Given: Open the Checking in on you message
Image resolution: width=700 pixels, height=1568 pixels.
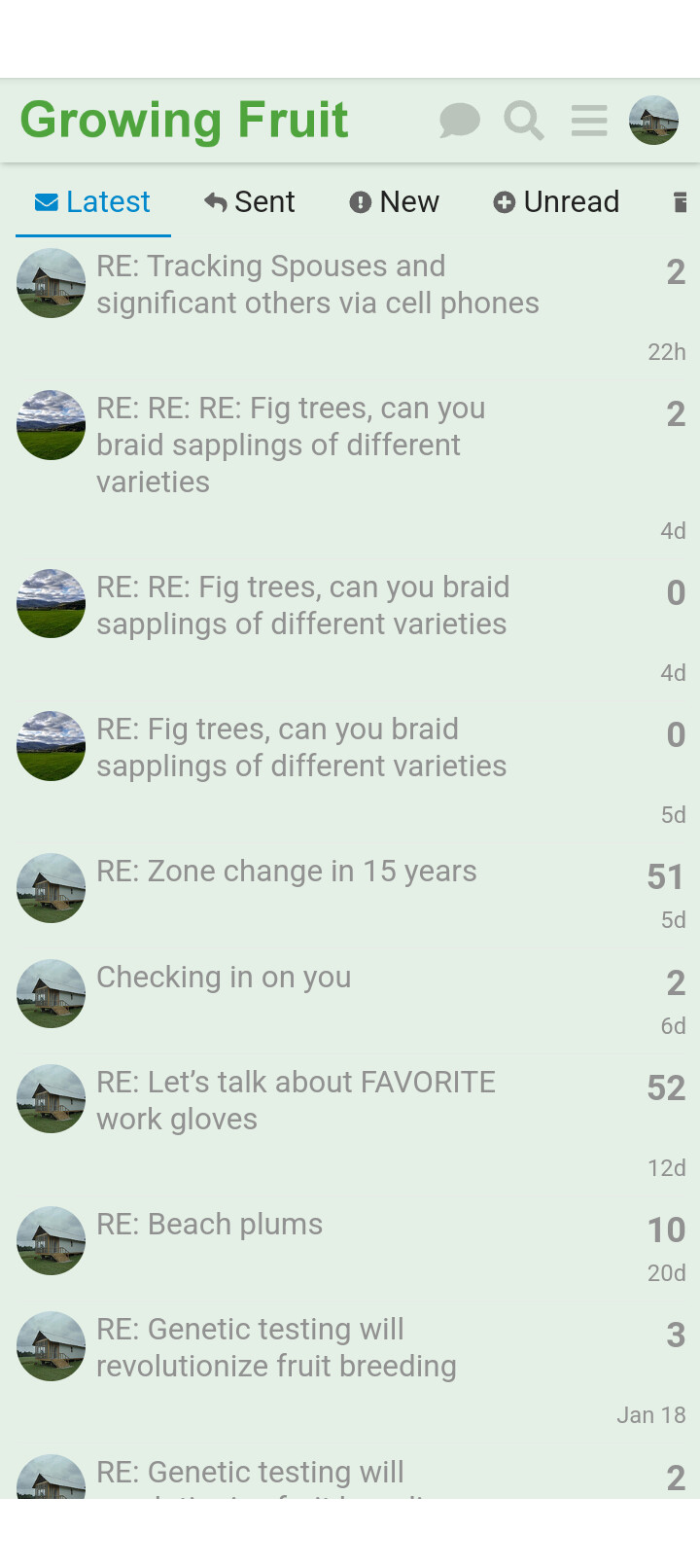Looking at the screenshot, I should [224, 978].
